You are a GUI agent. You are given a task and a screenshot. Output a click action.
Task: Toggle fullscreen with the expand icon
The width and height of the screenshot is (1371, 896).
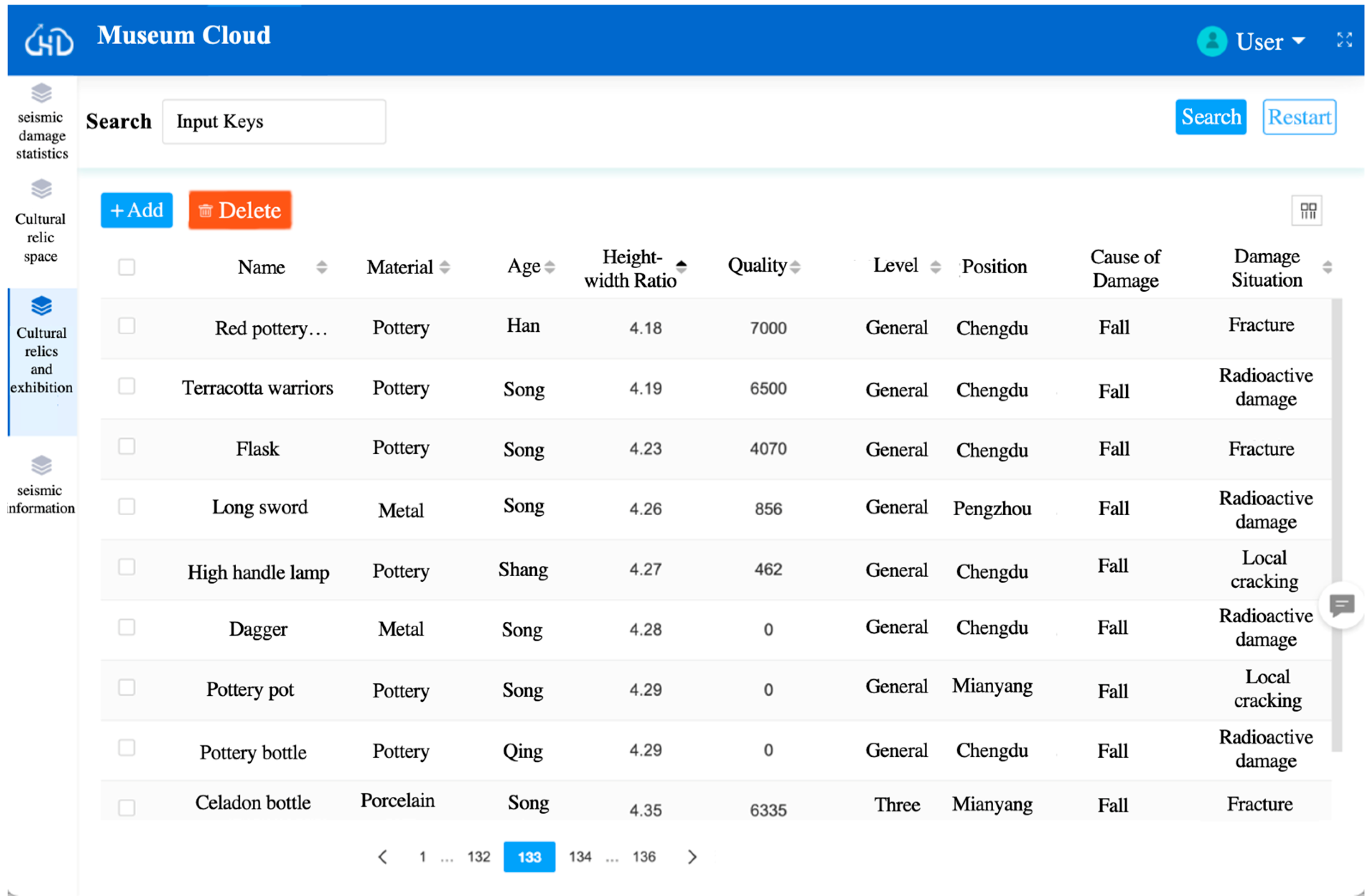[x=1344, y=40]
